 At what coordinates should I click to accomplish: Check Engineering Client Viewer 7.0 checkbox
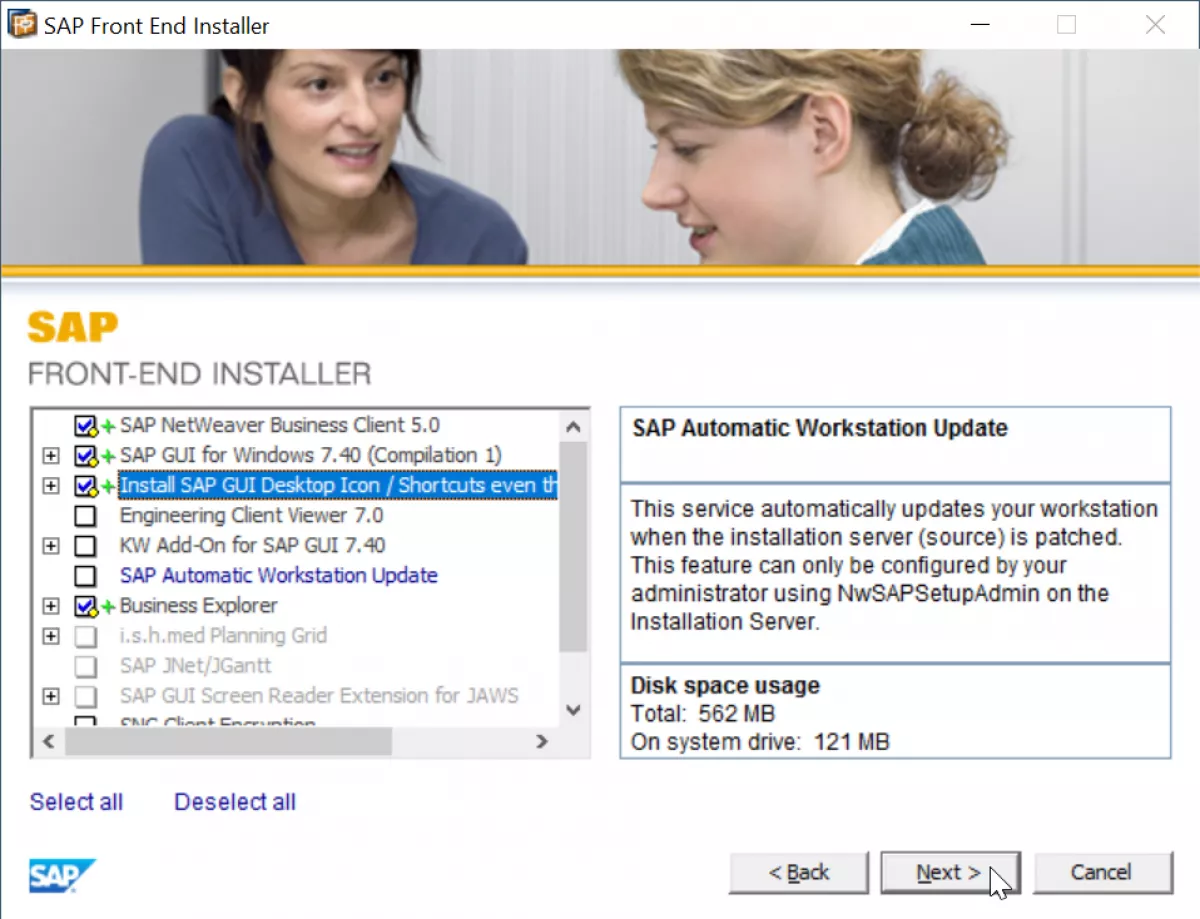[85, 516]
